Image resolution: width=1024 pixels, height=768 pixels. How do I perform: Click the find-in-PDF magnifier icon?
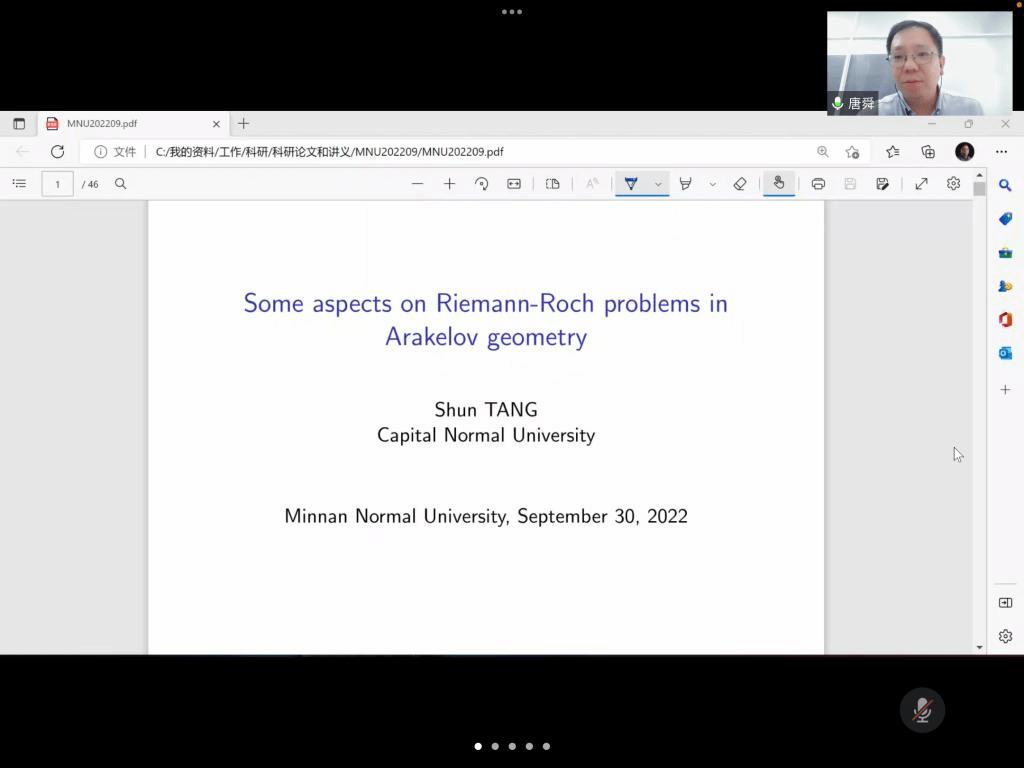click(x=121, y=184)
